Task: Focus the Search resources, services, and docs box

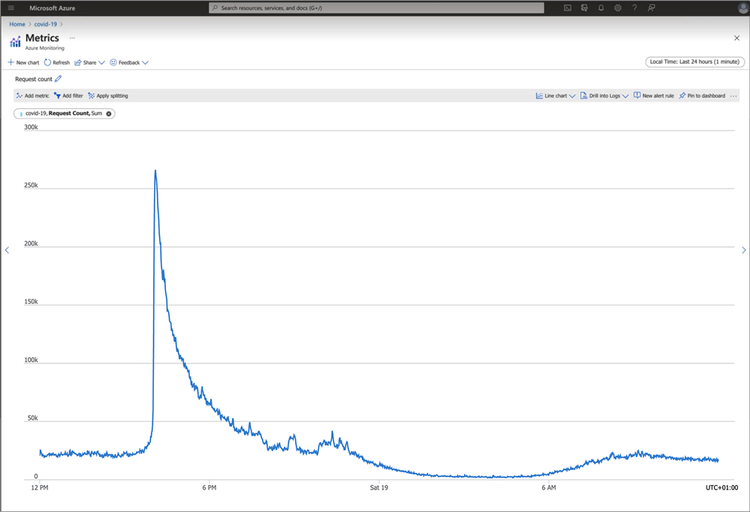Action: coord(376,8)
